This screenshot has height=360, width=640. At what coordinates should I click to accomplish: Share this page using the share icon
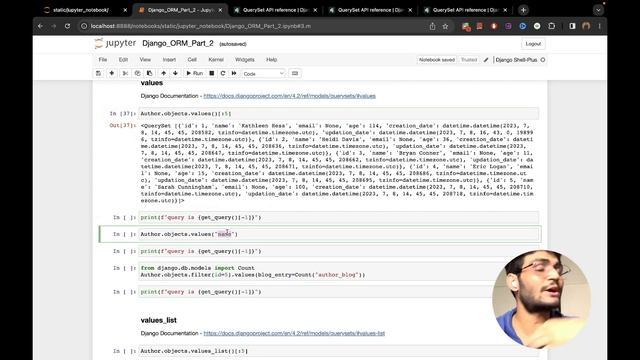click(432, 26)
